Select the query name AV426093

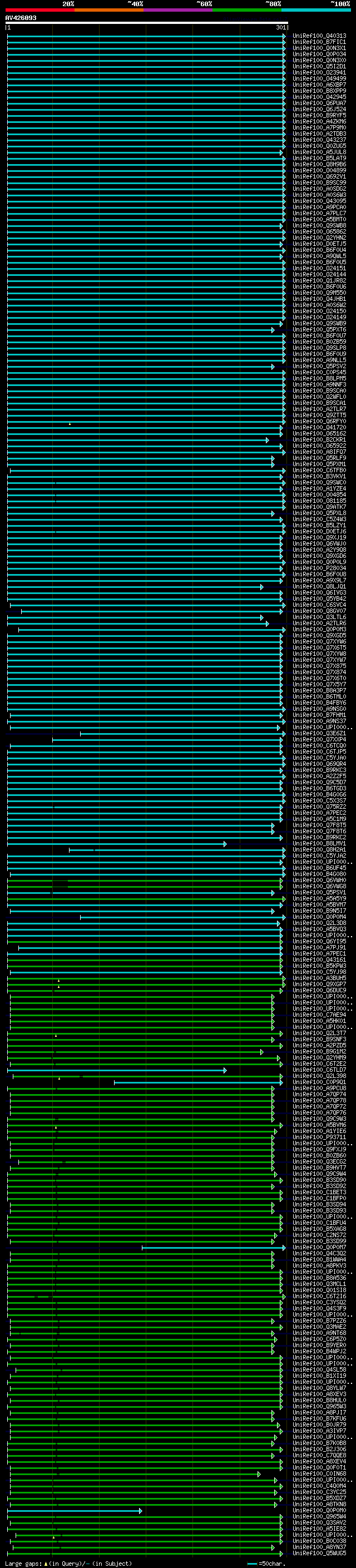tap(21, 18)
